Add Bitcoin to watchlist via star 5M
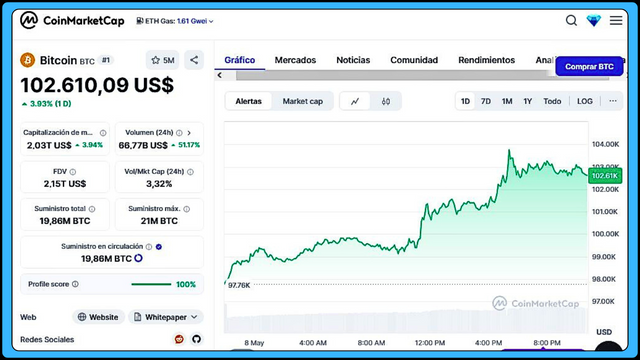640x360 pixels. (x=162, y=60)
